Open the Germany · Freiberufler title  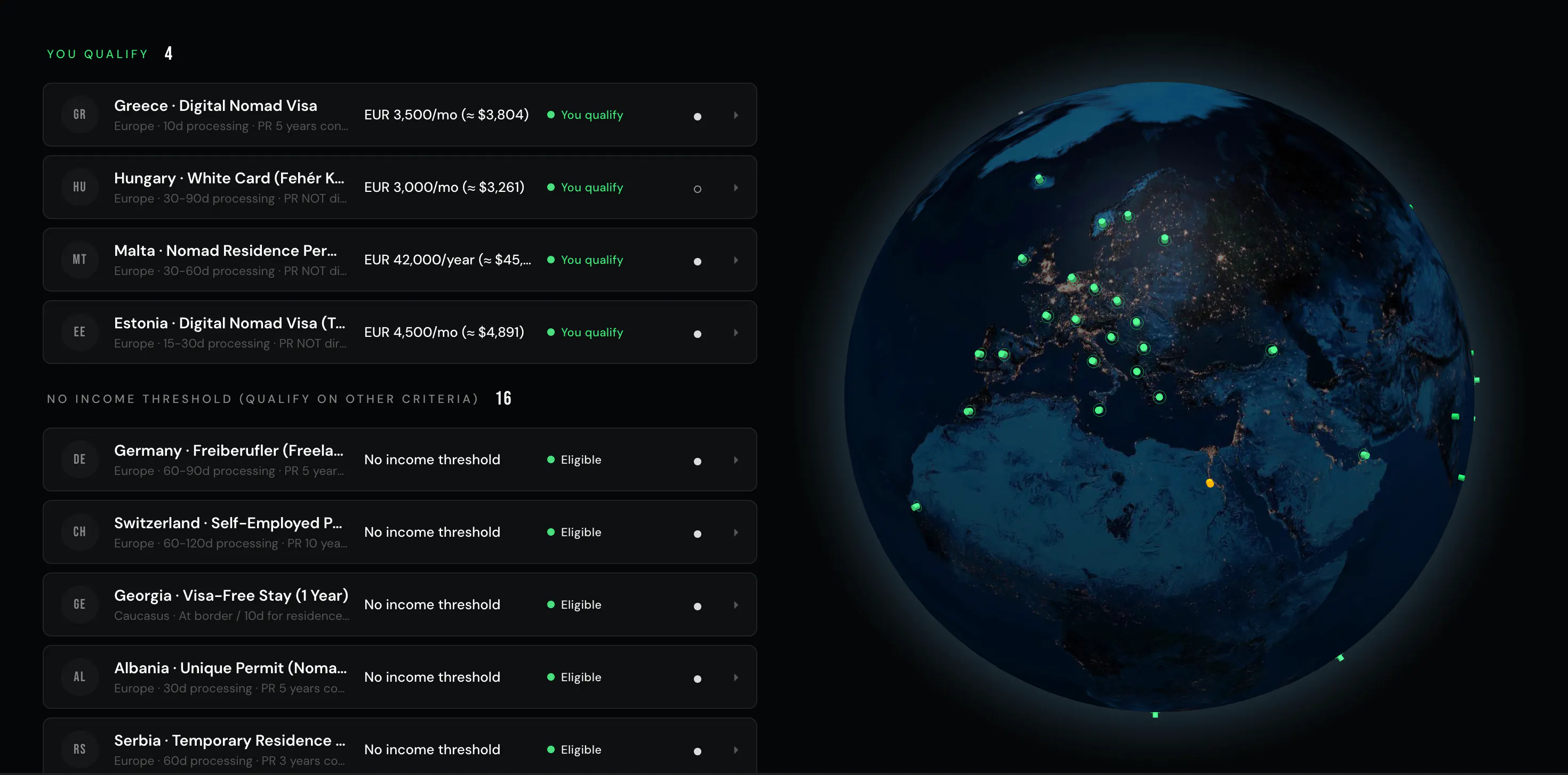click(229, 451)
